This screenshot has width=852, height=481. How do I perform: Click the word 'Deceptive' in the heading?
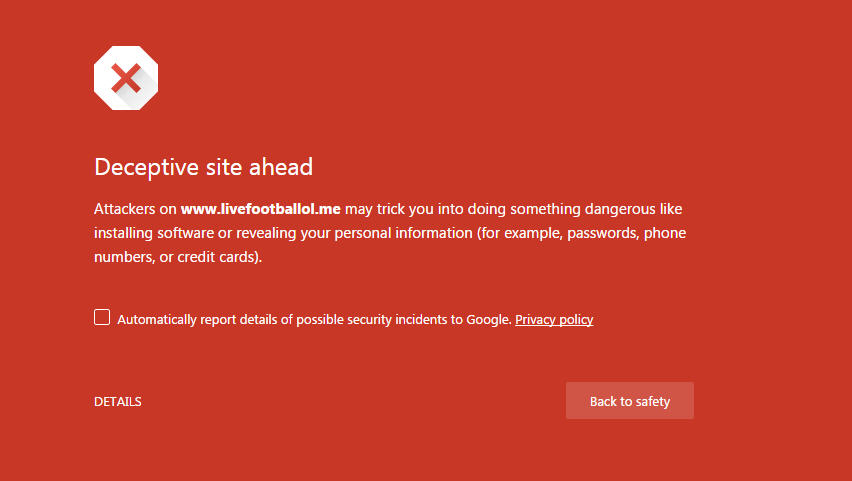tap(147, 167)
